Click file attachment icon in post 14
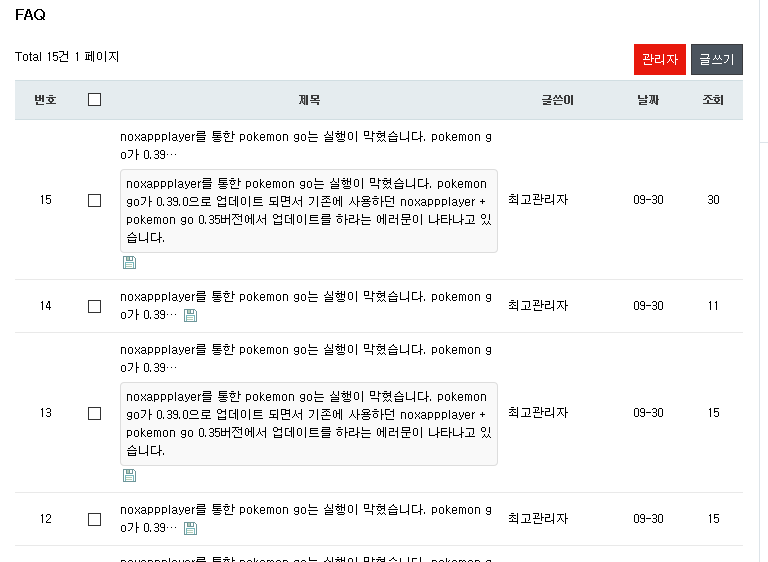 (x=191, y=316)
